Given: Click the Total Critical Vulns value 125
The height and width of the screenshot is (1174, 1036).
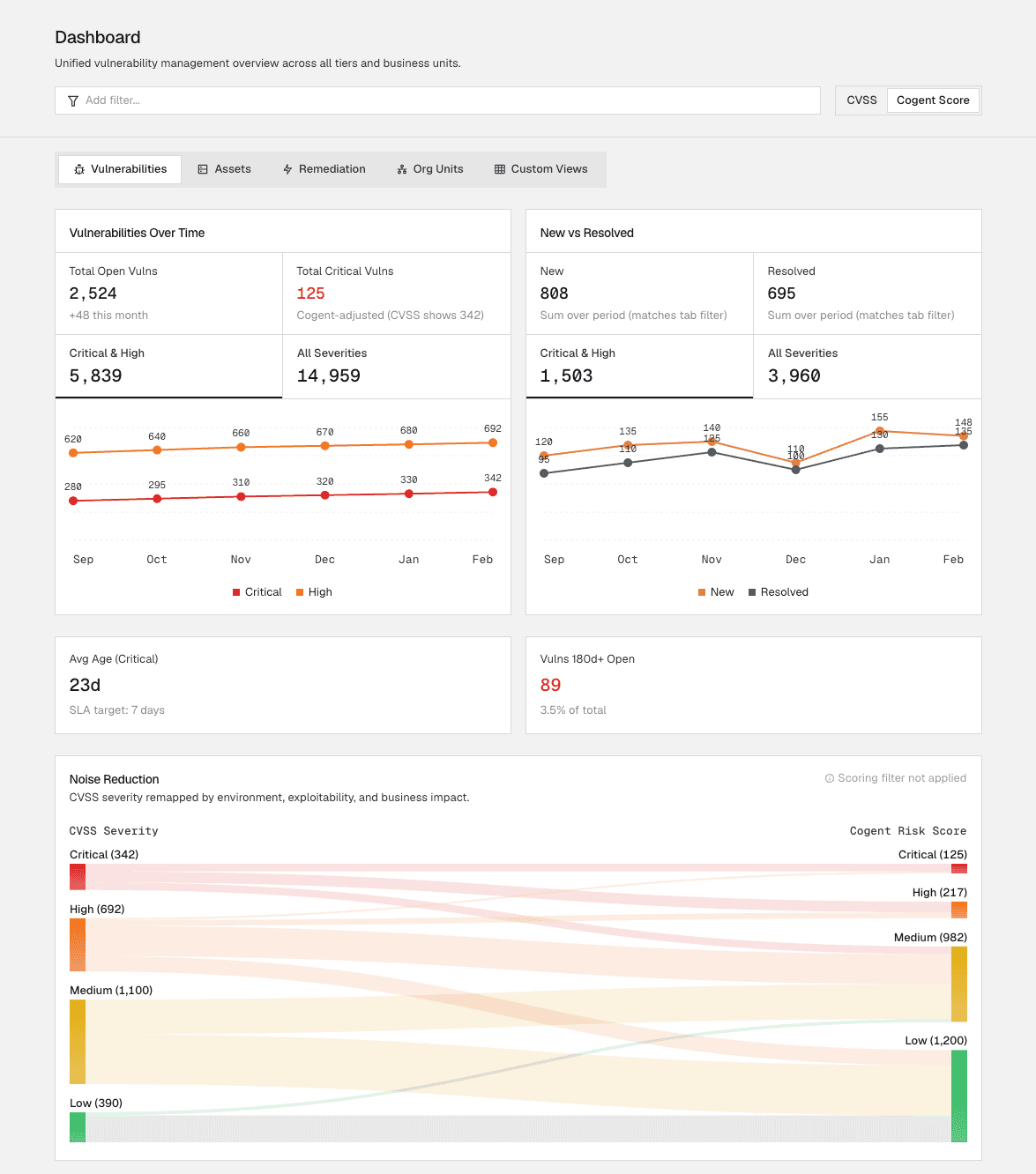Looking at the screenshot, I should click(311, 293).
